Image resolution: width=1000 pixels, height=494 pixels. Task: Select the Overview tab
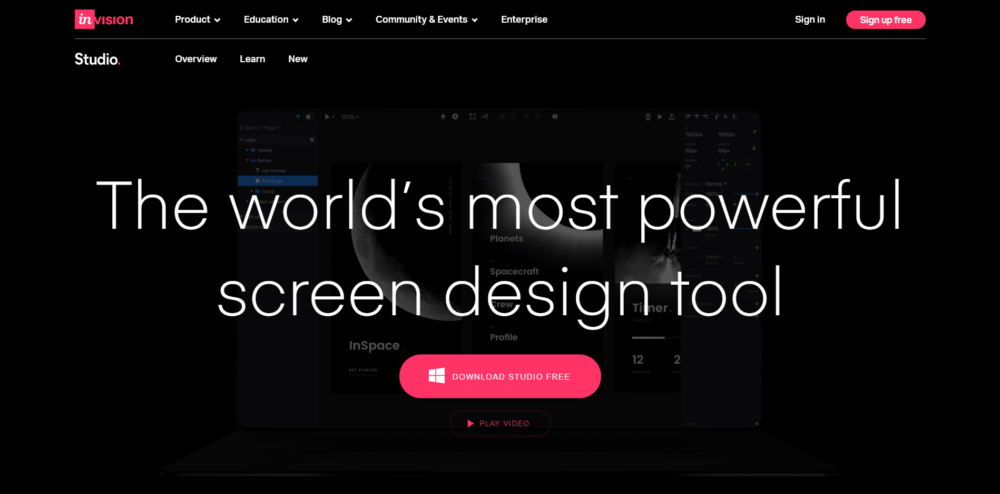[x=196, y=59]
